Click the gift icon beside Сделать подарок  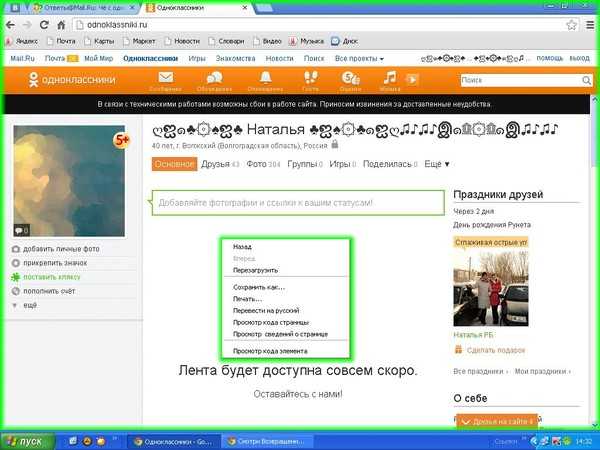(x=458, y=349)
